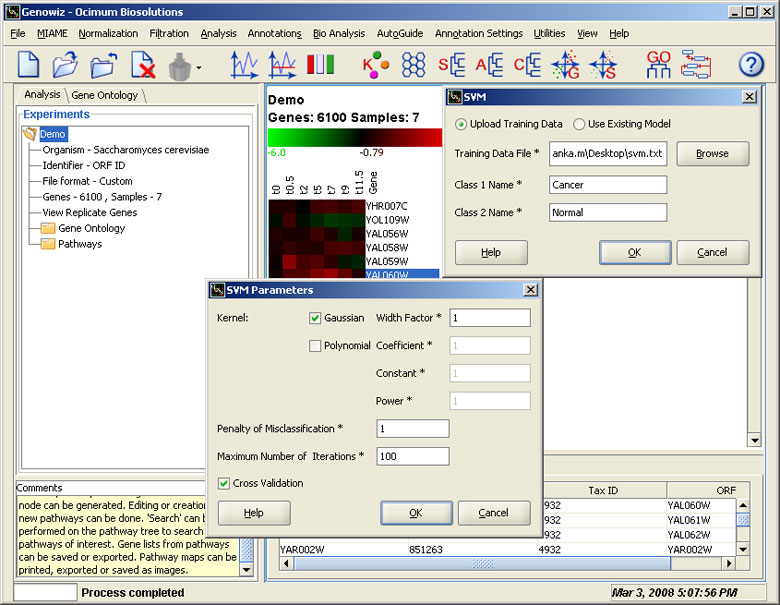The image size is (780, 605).
Task: Click the Comments panel scroll down arrow
Action: 247,570
